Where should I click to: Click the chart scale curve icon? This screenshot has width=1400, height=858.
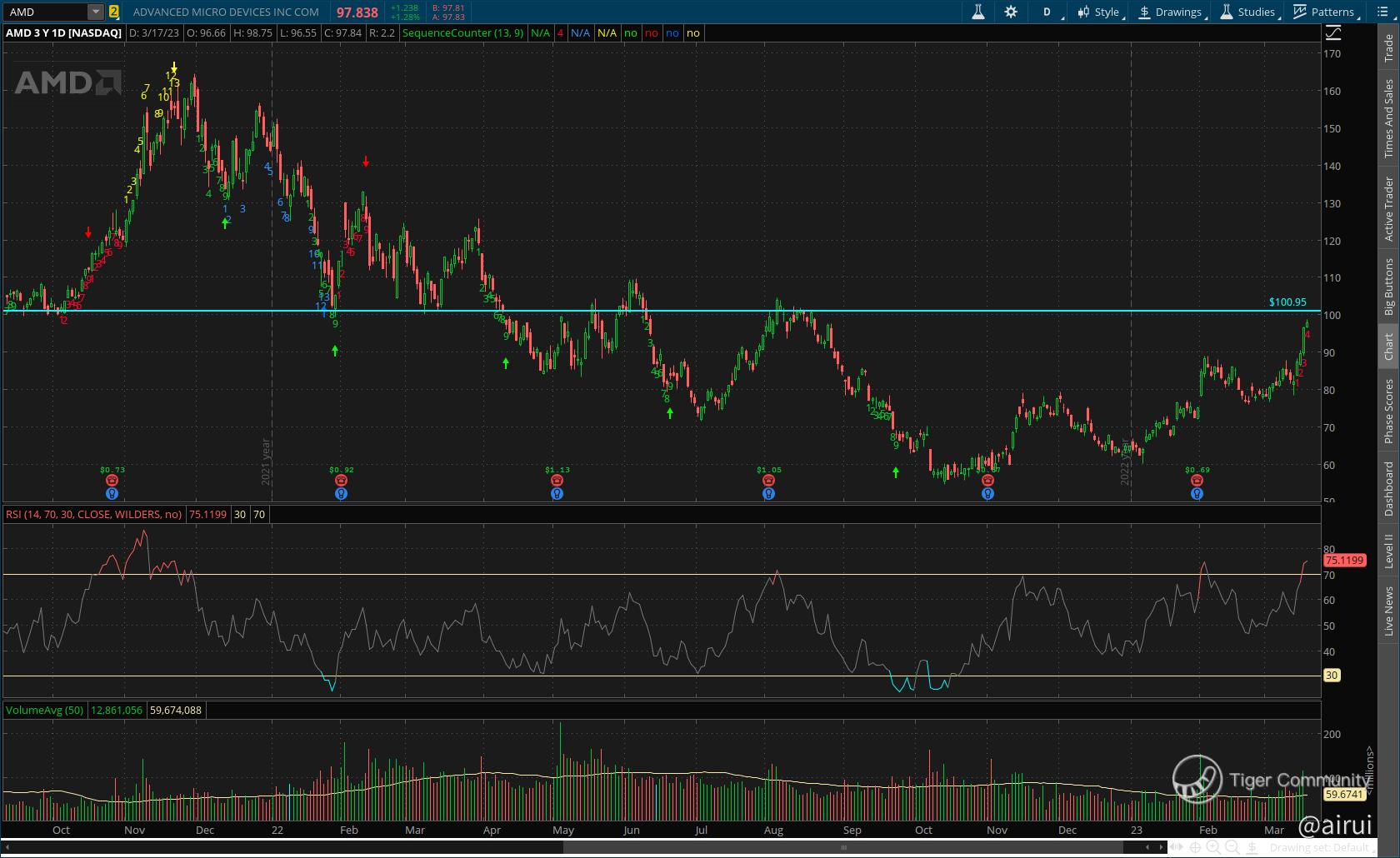[1333, 33]
